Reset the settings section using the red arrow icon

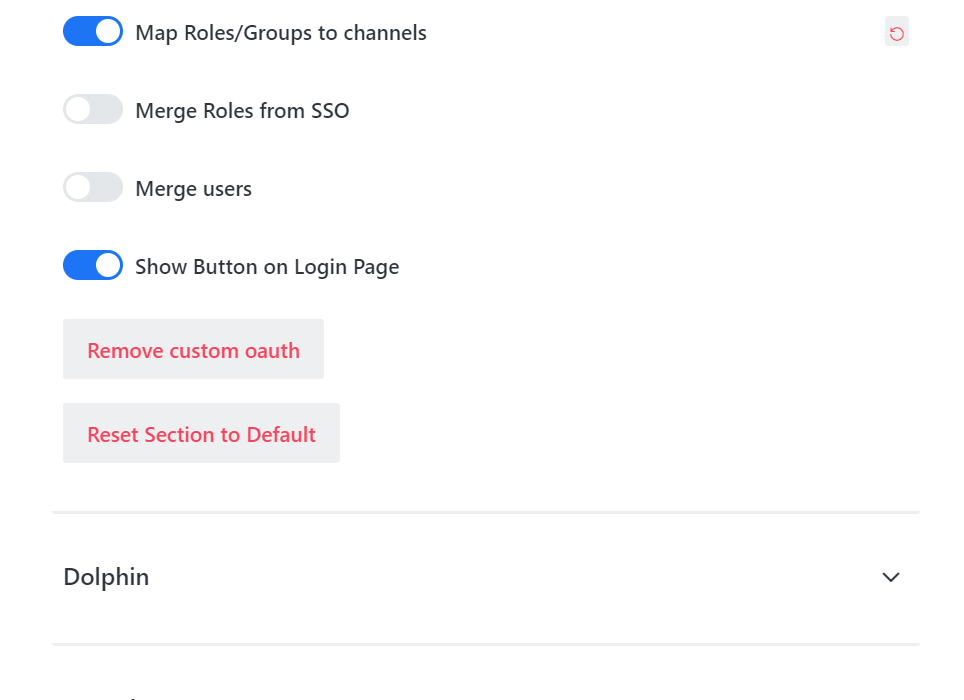(896, 31)
